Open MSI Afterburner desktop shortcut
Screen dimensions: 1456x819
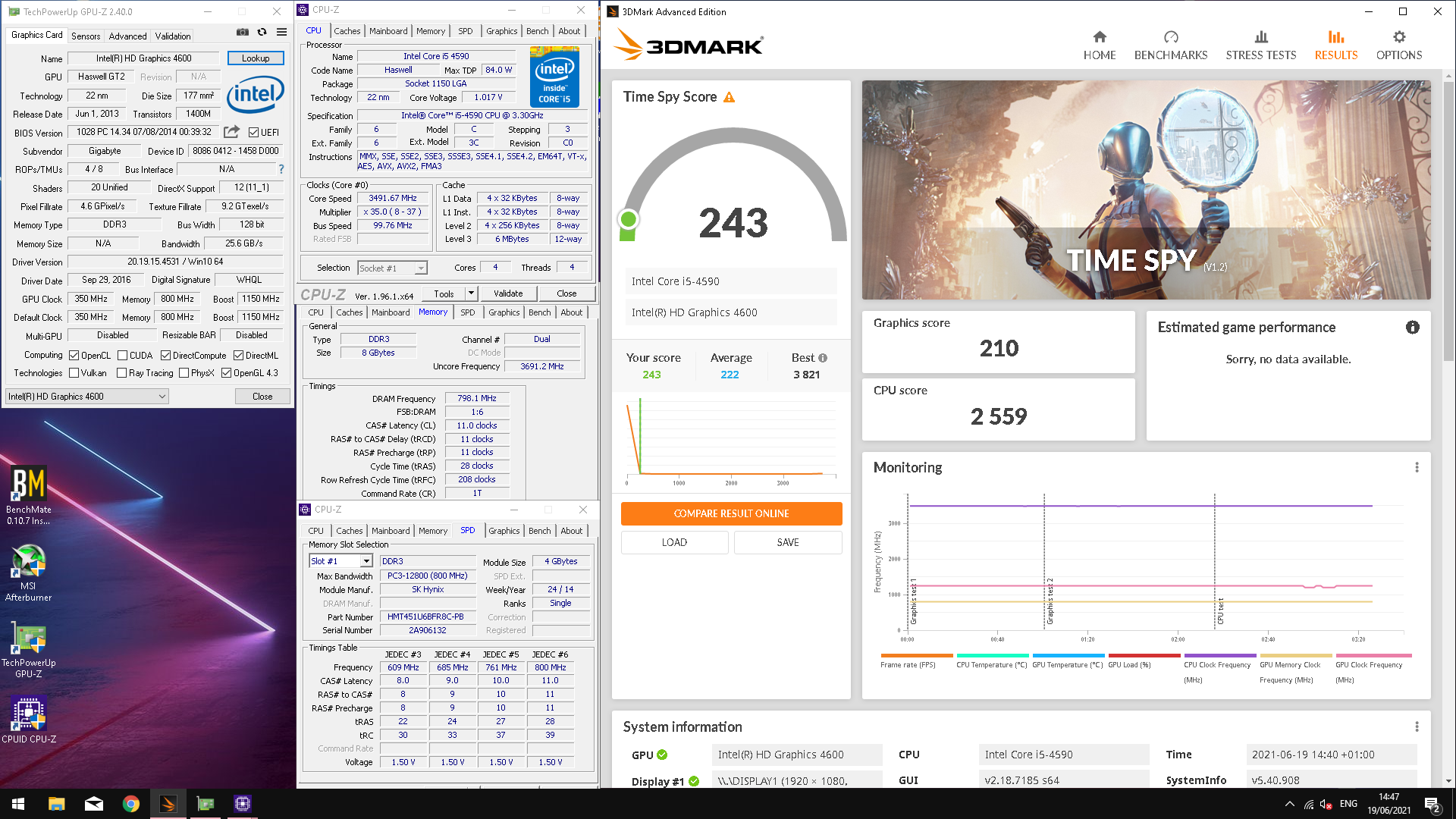point(29,573)
